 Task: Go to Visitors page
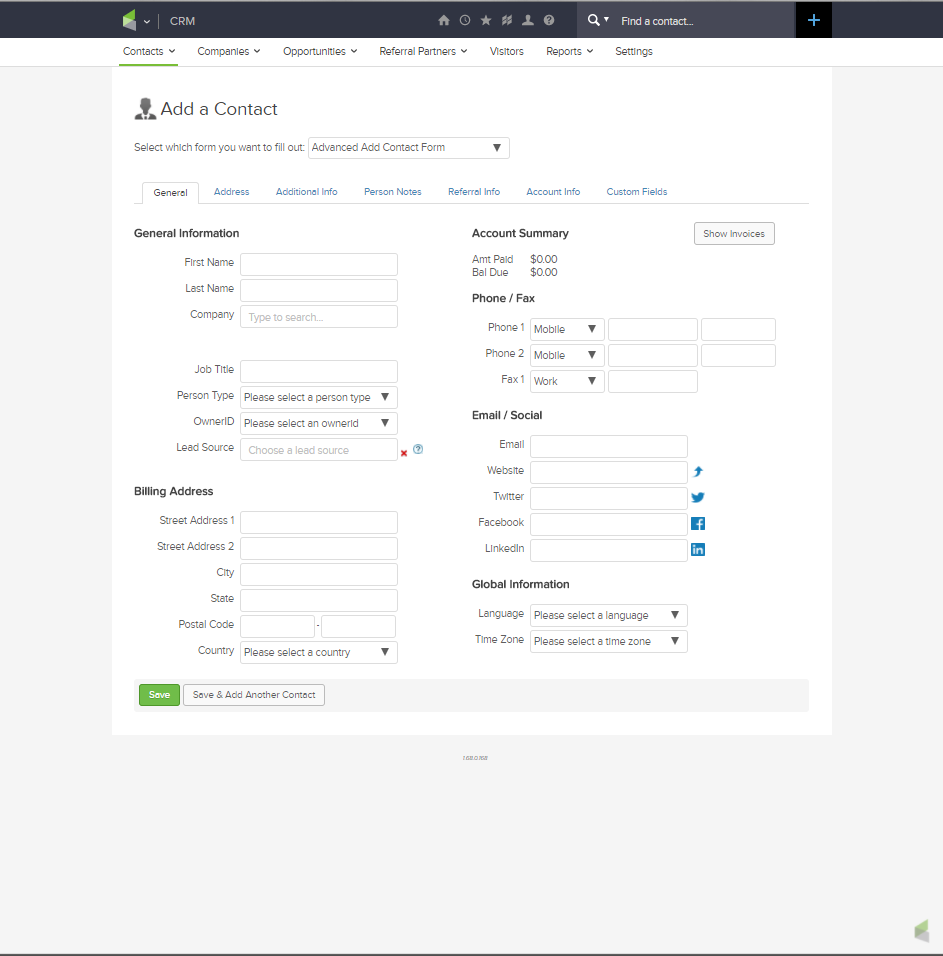[507, 51]
